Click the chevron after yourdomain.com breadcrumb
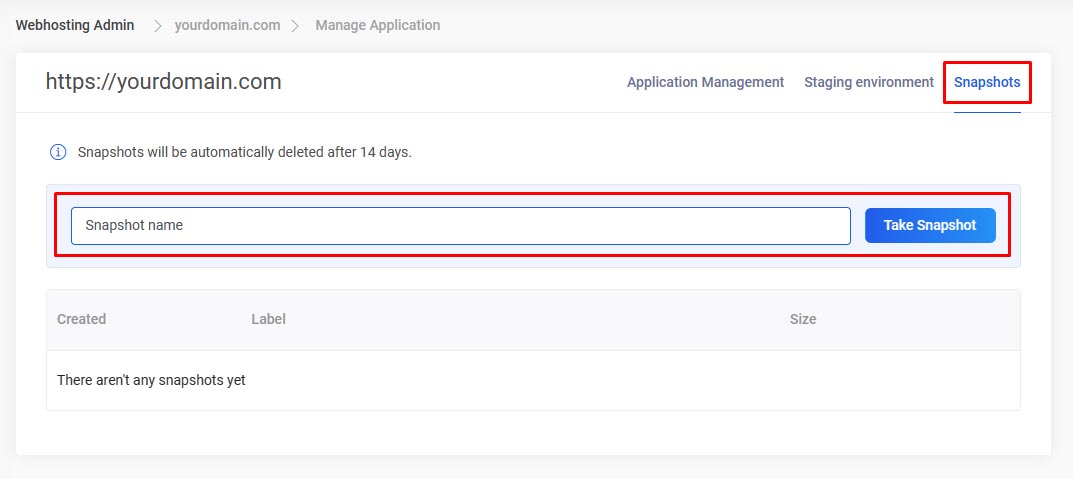1073x479 pixels. pyautogui.click(x=296, y=26)
